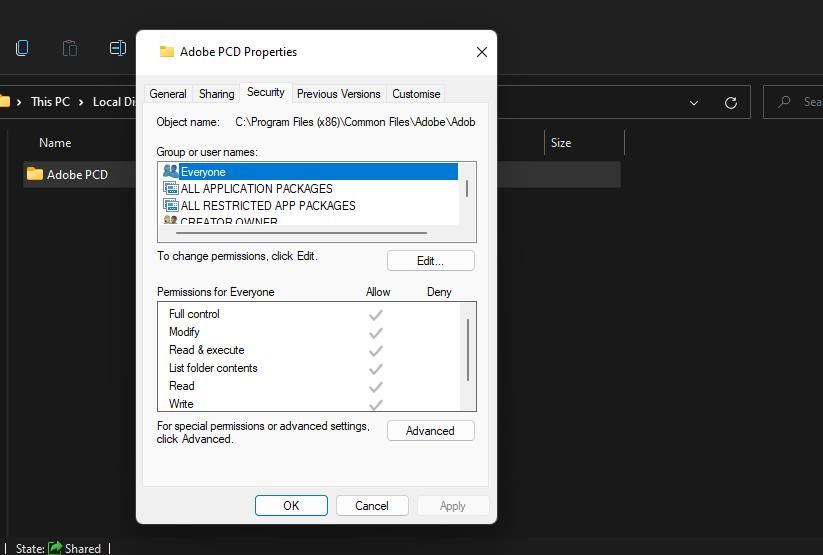Open the Customise tab
This screenshot has width=823, height=555.
[x=416, y=94]
